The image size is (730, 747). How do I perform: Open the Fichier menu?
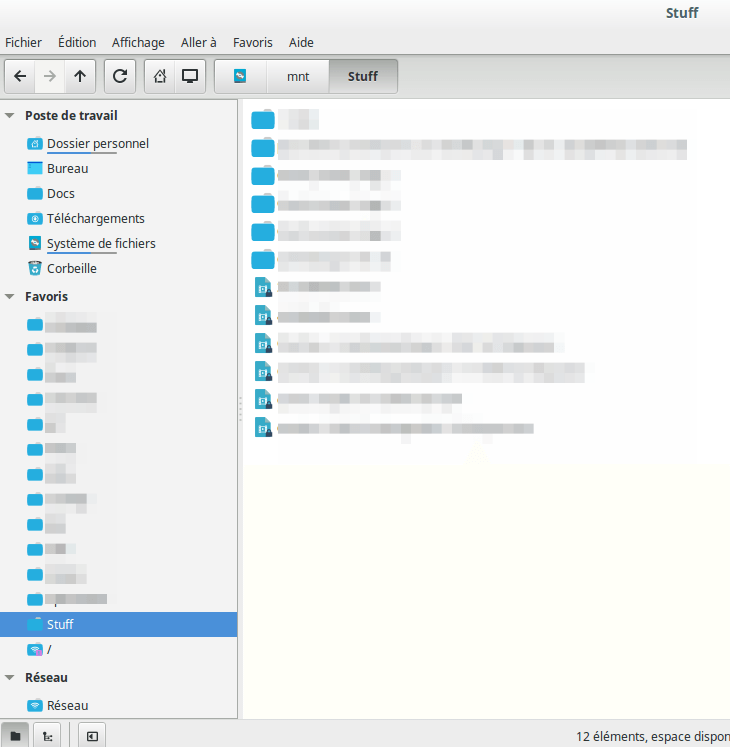[x=23, y=42]
